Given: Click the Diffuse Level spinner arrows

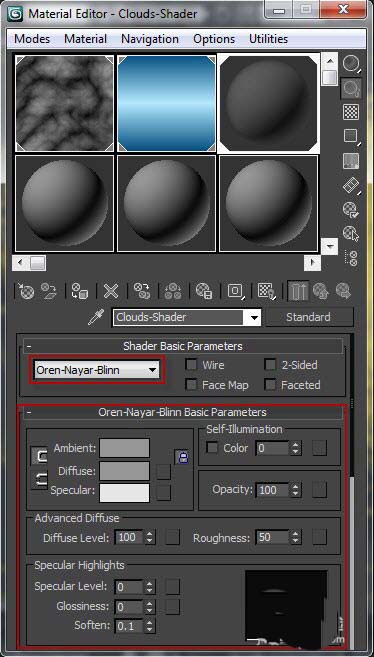Looking at the screenshot, I should (150, 538).
